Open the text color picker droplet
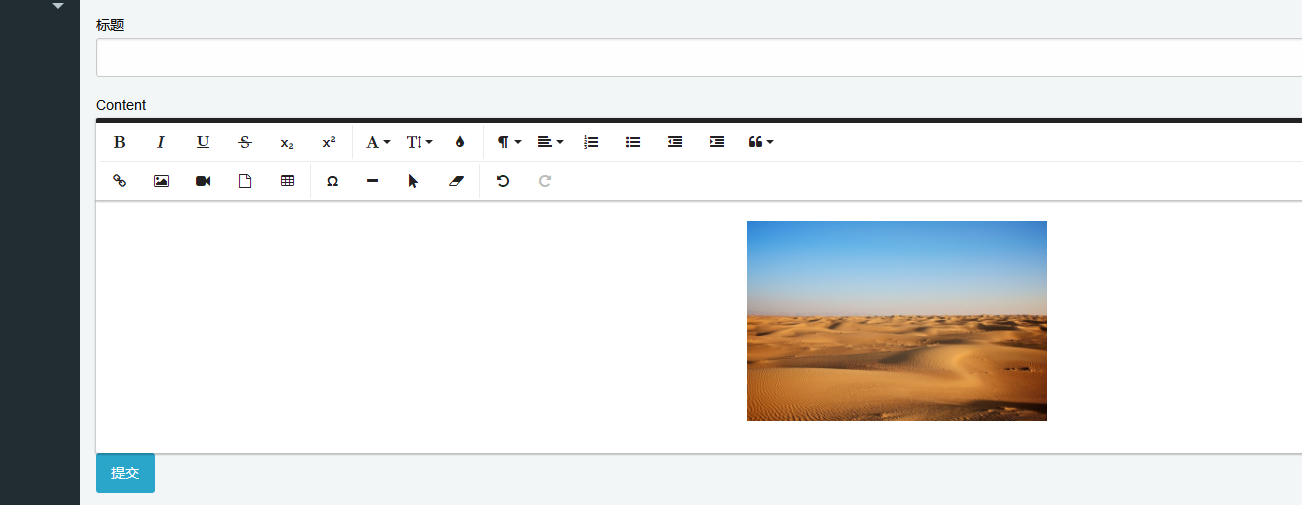 460,142
